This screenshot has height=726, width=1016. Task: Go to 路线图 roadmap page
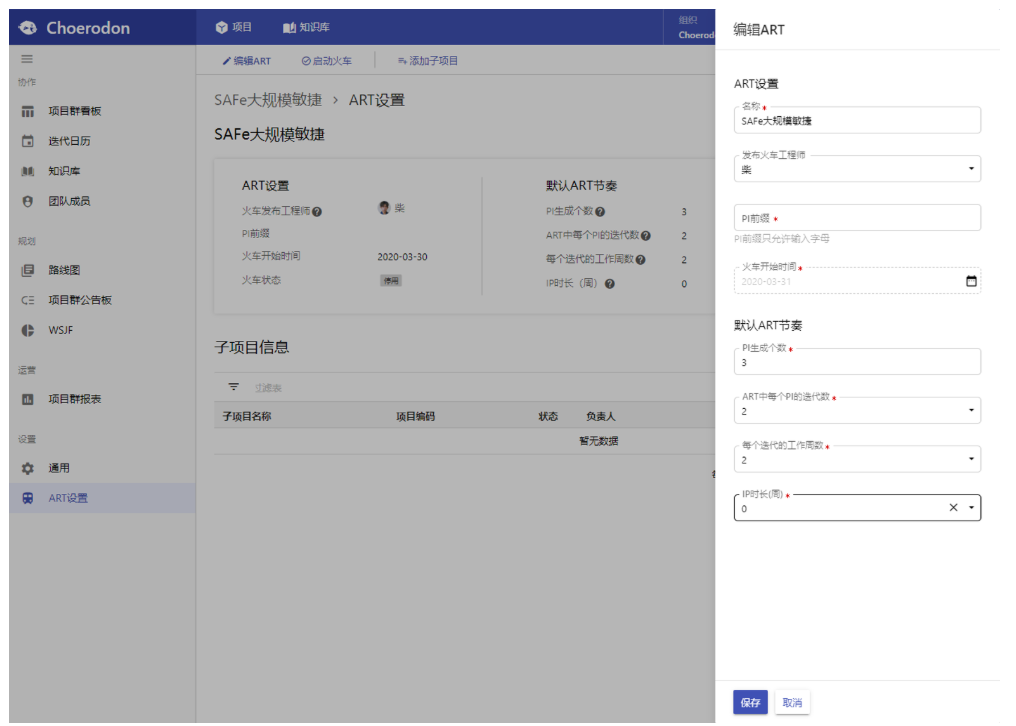click(64, 270)
